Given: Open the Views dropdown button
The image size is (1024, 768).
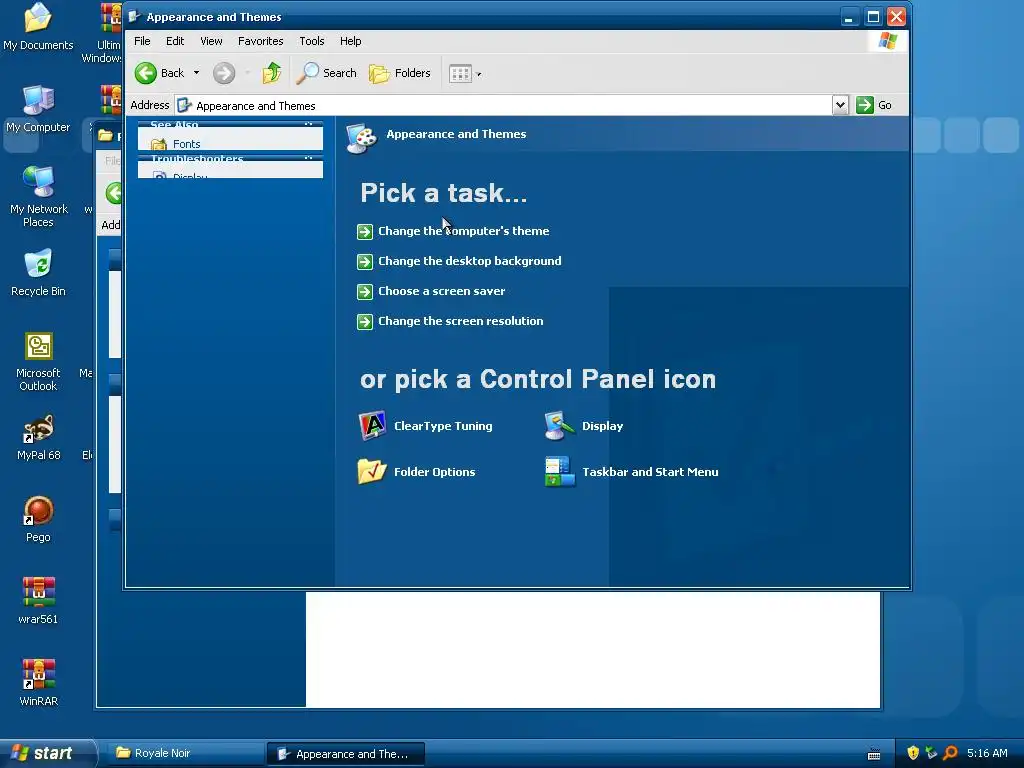Looking at the screenshot, I should [465, 74].
